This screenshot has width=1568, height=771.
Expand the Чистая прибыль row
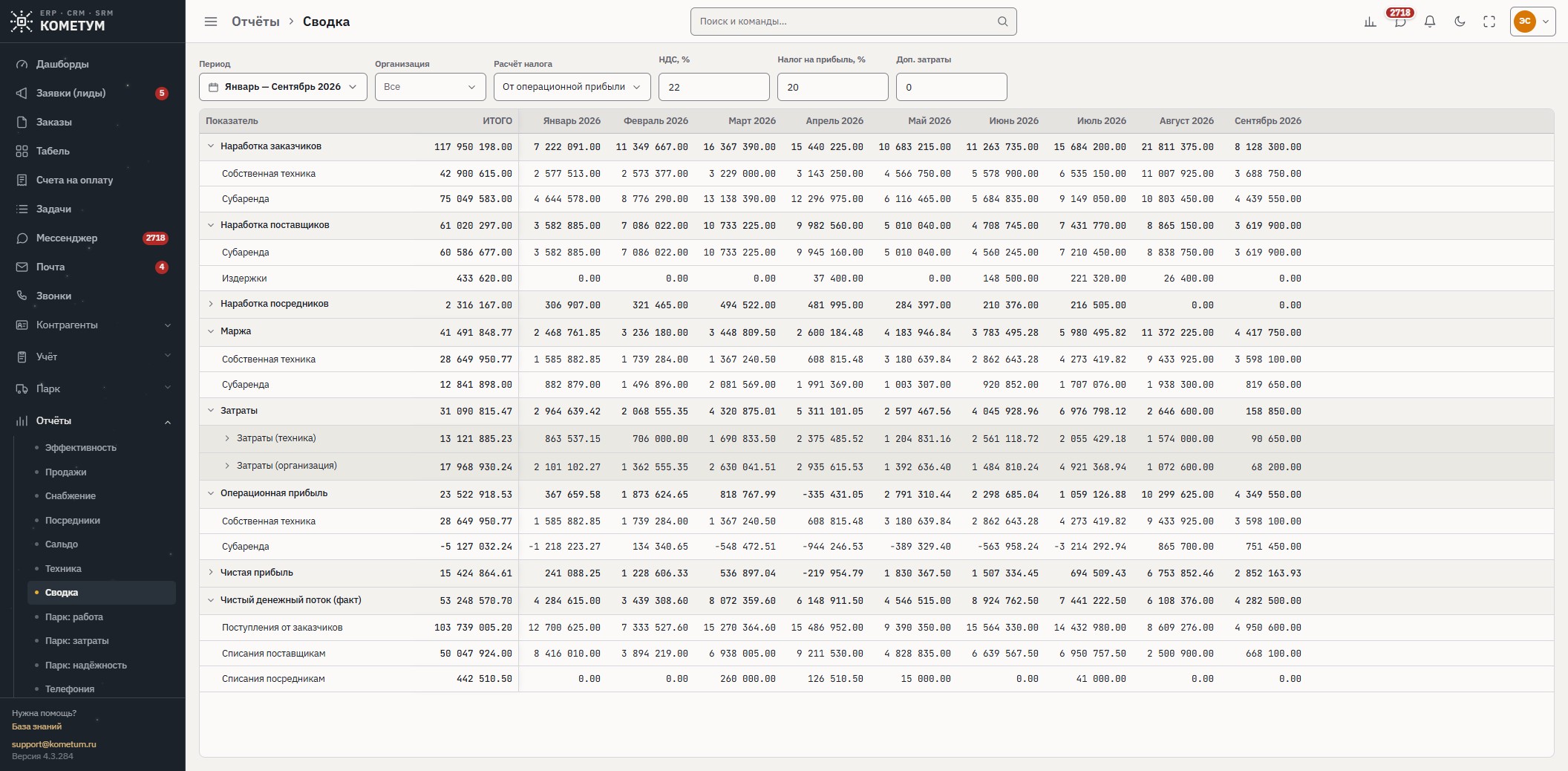coord(211,573)
